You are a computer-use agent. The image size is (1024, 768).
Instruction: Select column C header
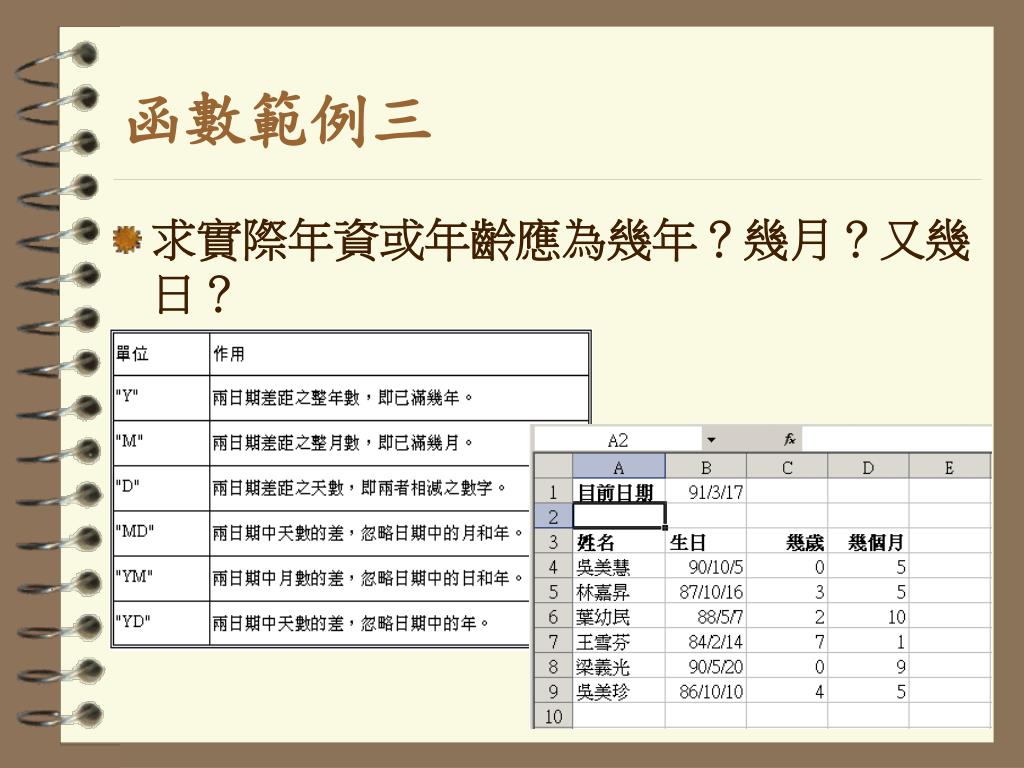[787, 468]
